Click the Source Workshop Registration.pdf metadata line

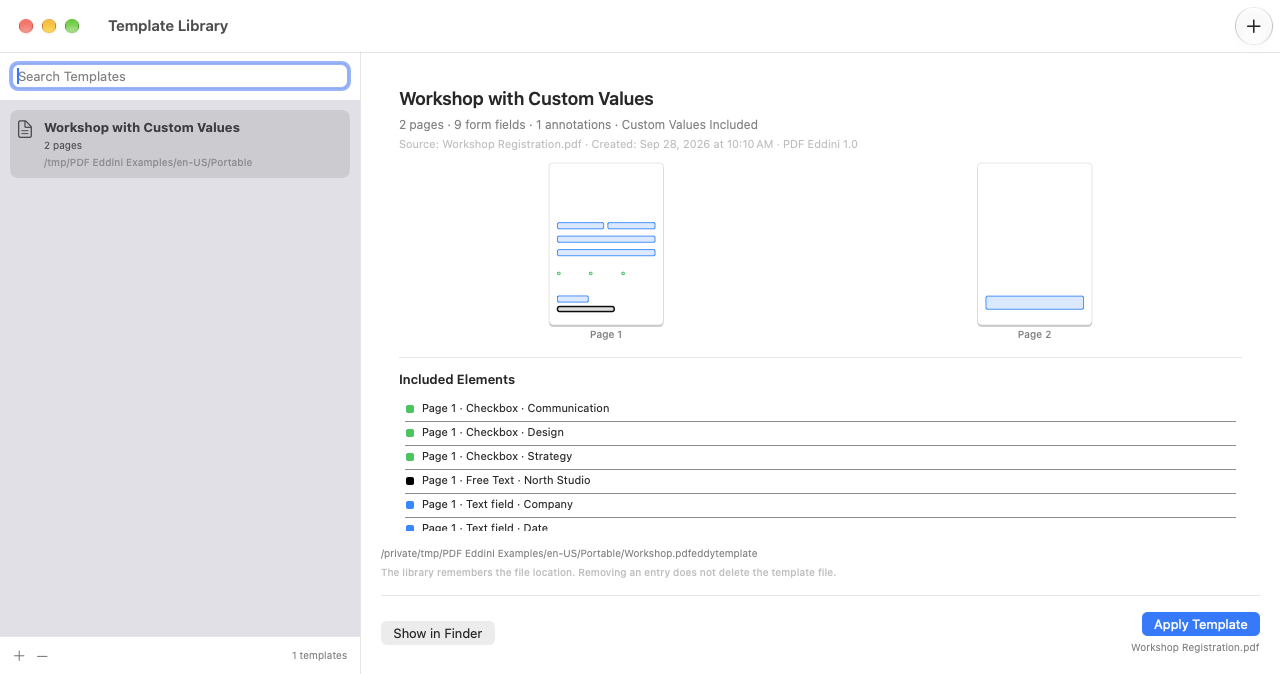coord(628,144)
